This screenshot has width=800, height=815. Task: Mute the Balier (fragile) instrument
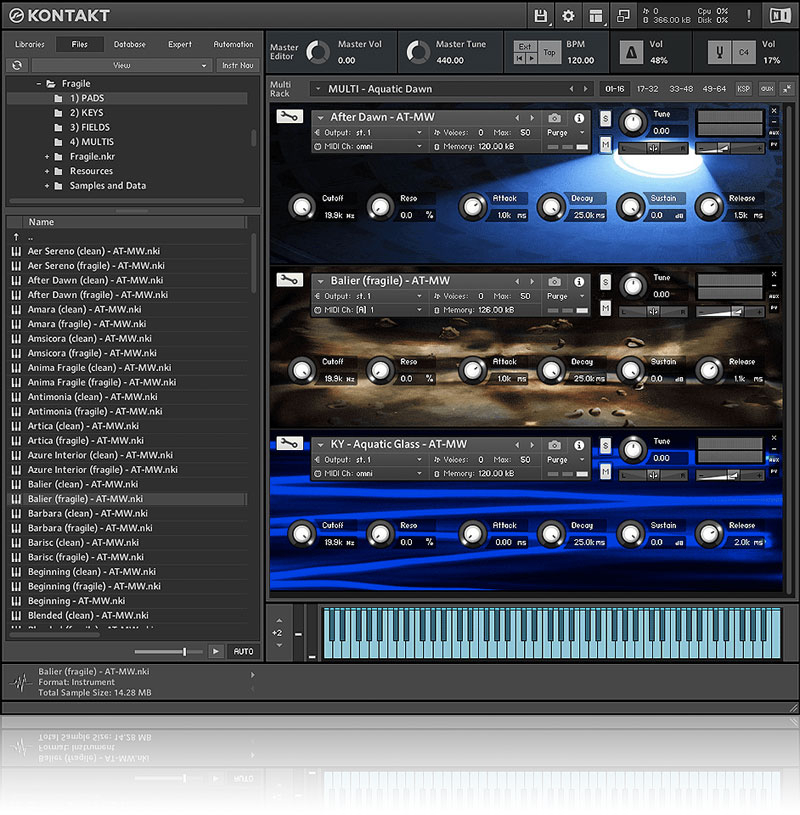click(x=605, y=308)
